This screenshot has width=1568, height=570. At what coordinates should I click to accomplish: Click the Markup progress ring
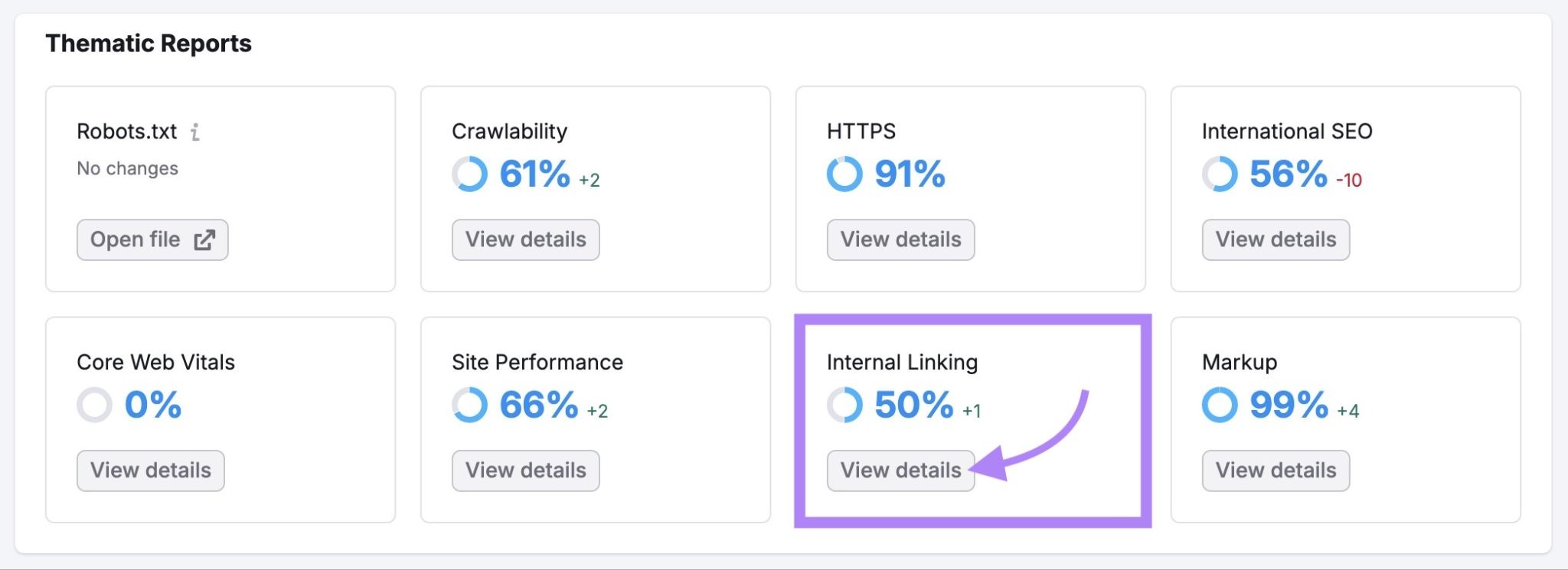click(x=1220, y=406)
